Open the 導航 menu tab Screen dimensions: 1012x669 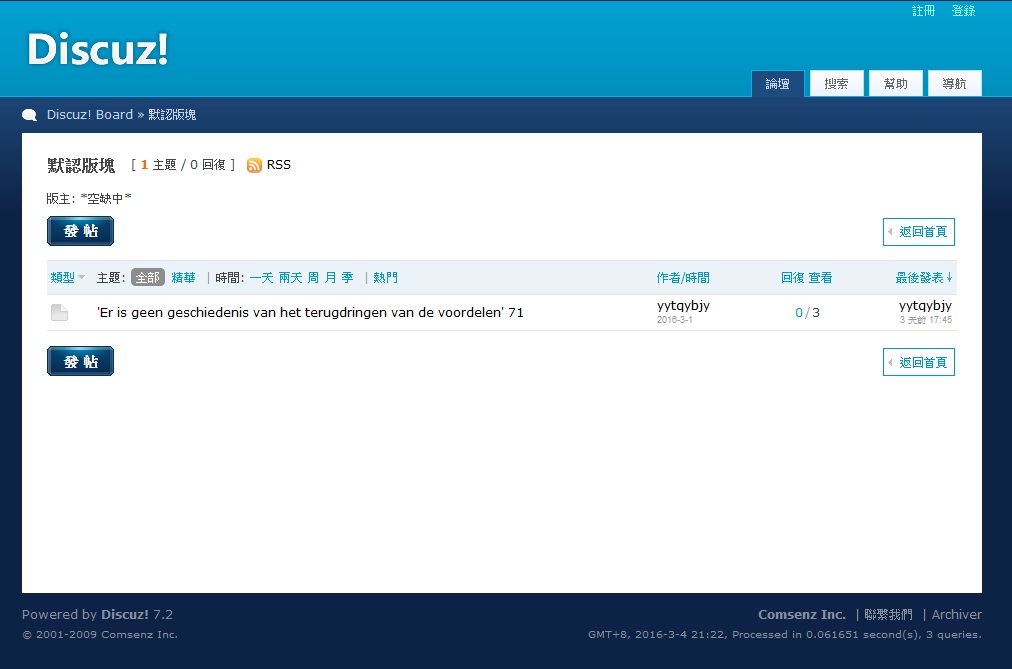(954, 84)
